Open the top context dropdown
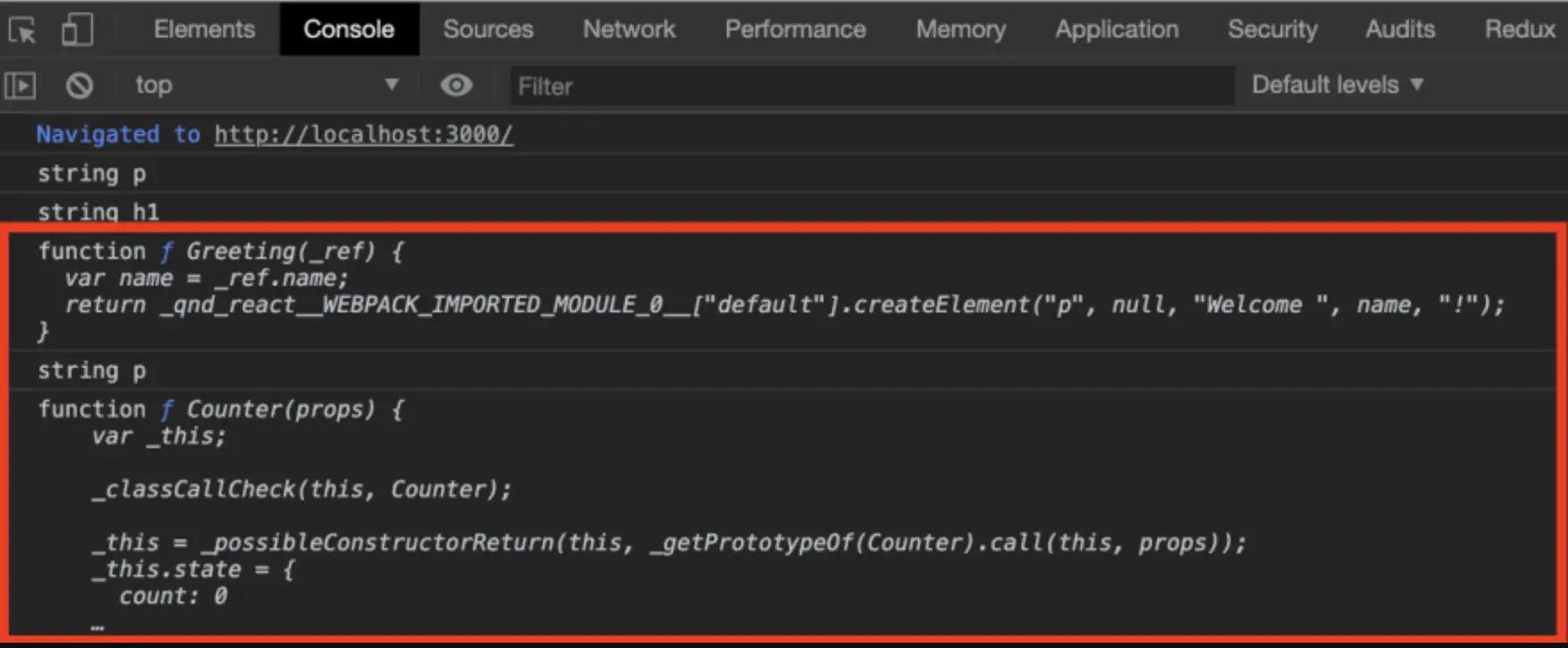The image size is (1568, 648). tap(265, 85)
